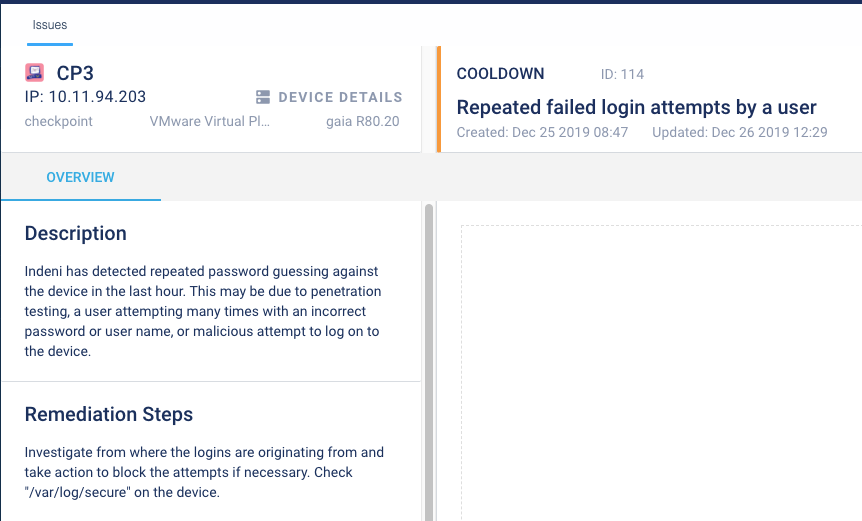
Task: Click the Created Dec 25 2019 timestamp
Action: 542,132
